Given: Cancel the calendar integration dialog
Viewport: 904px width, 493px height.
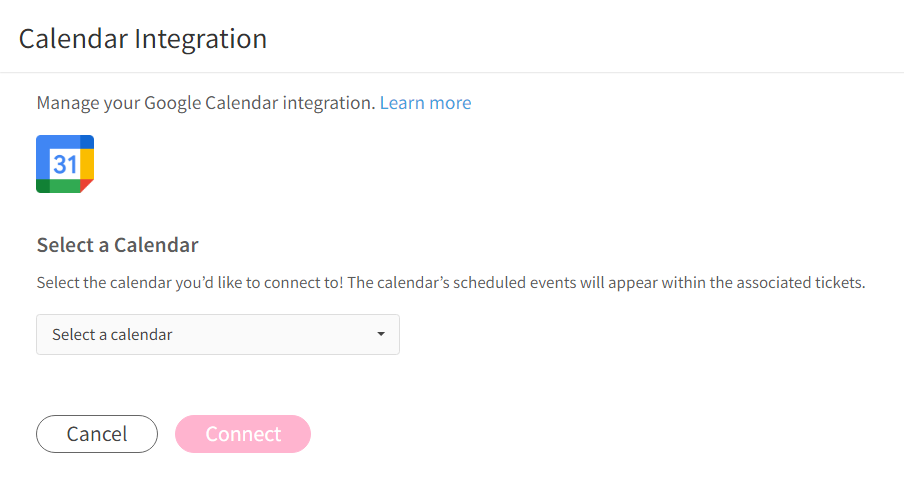Looking at the screenshot, I should (x=97, y=434).
